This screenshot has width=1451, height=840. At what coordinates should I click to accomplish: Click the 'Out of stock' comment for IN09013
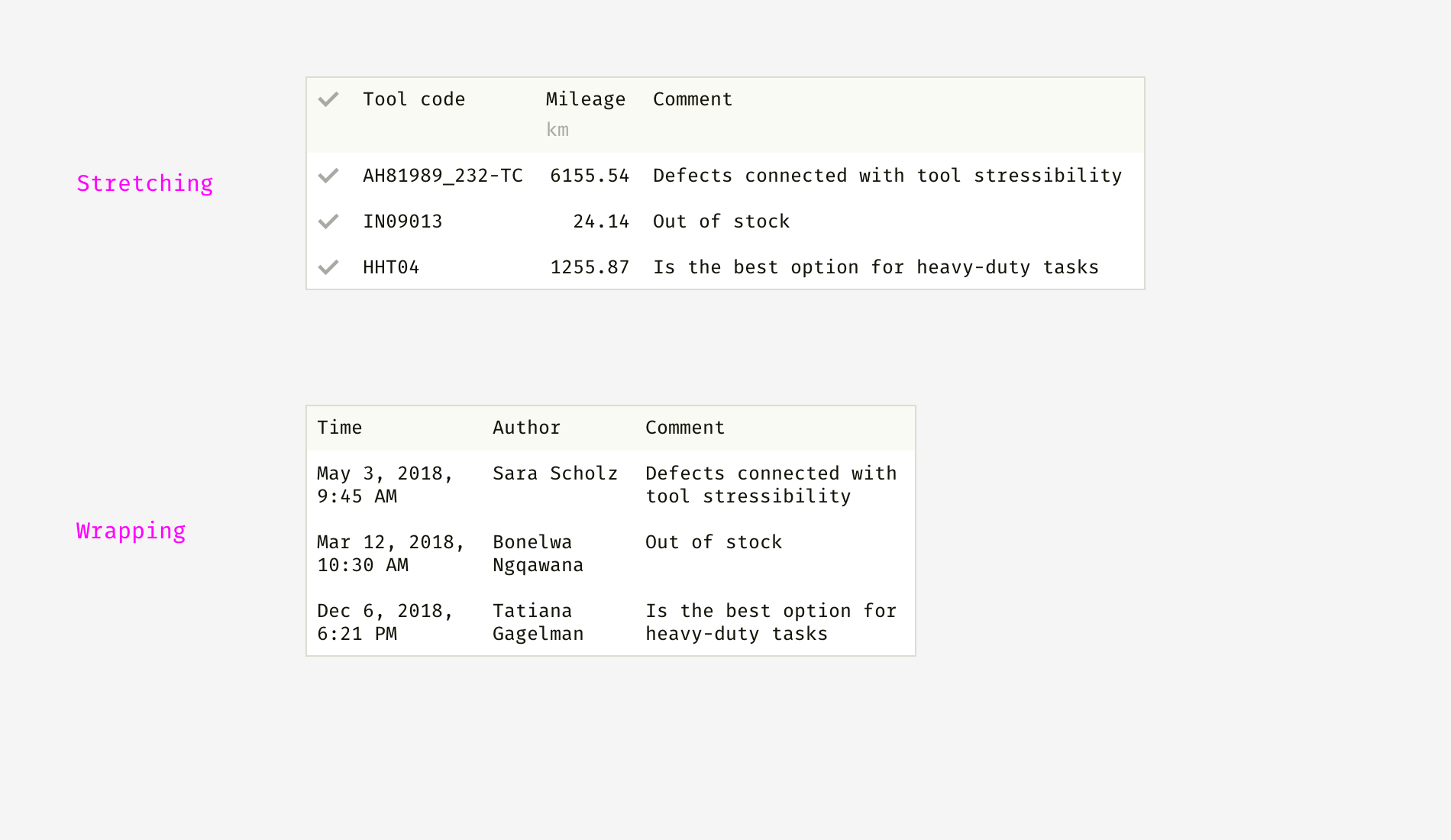click(x=721, y=221)
